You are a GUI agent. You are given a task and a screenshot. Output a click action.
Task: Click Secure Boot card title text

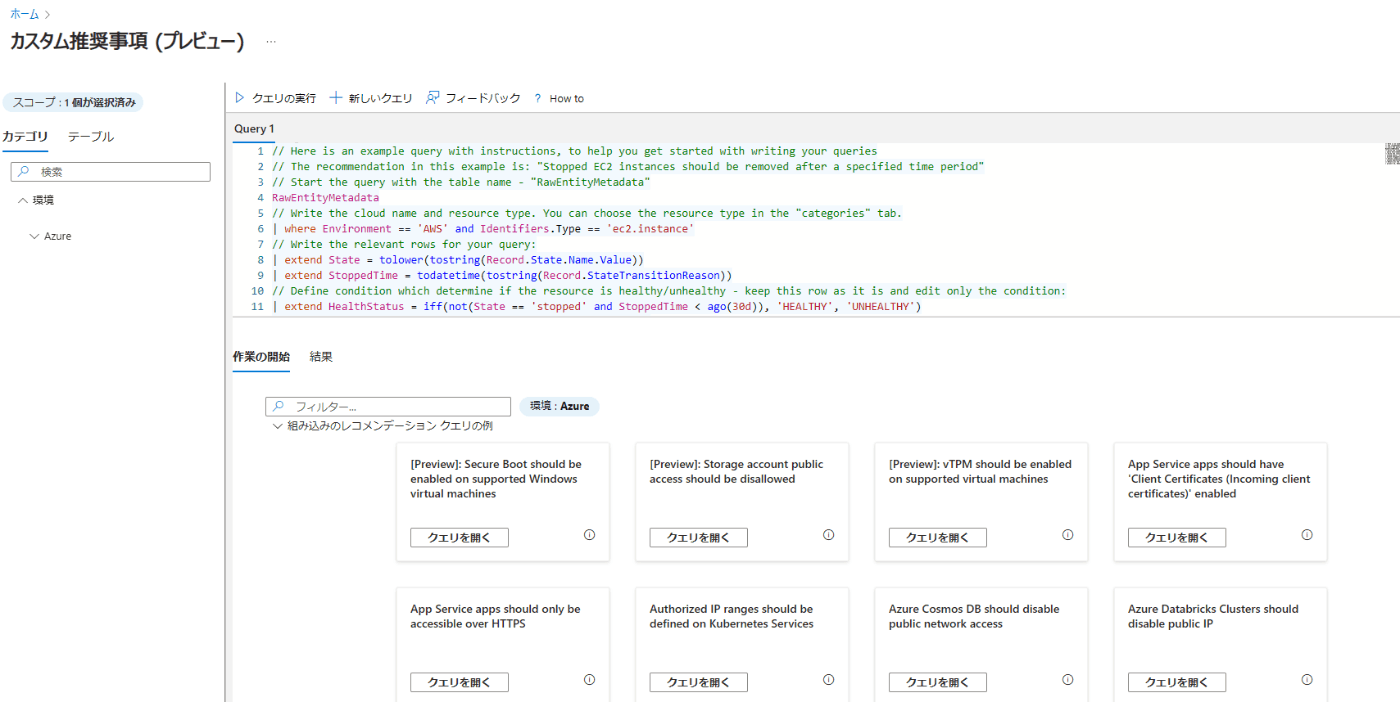pos(496,479)
